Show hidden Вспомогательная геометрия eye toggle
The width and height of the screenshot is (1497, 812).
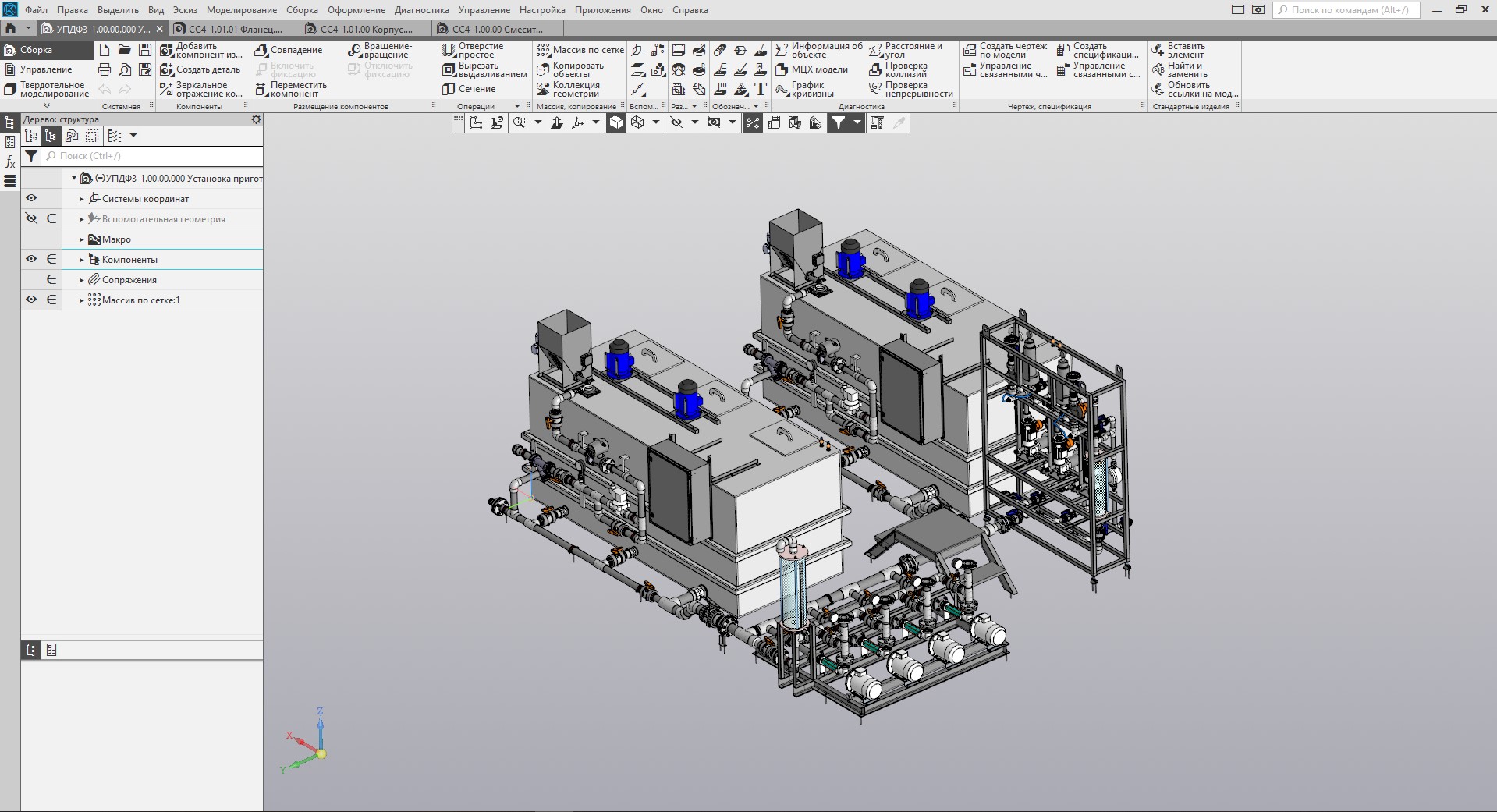31,219
